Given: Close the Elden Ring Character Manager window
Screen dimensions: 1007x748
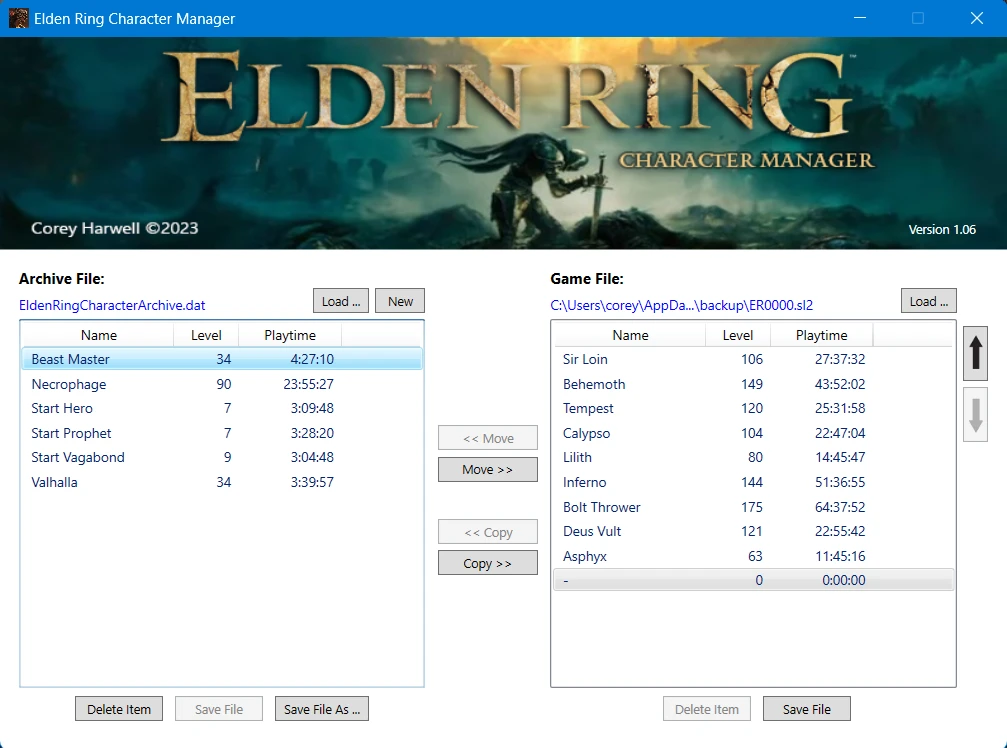Looking at the screenshot, I should coord(977,18).
